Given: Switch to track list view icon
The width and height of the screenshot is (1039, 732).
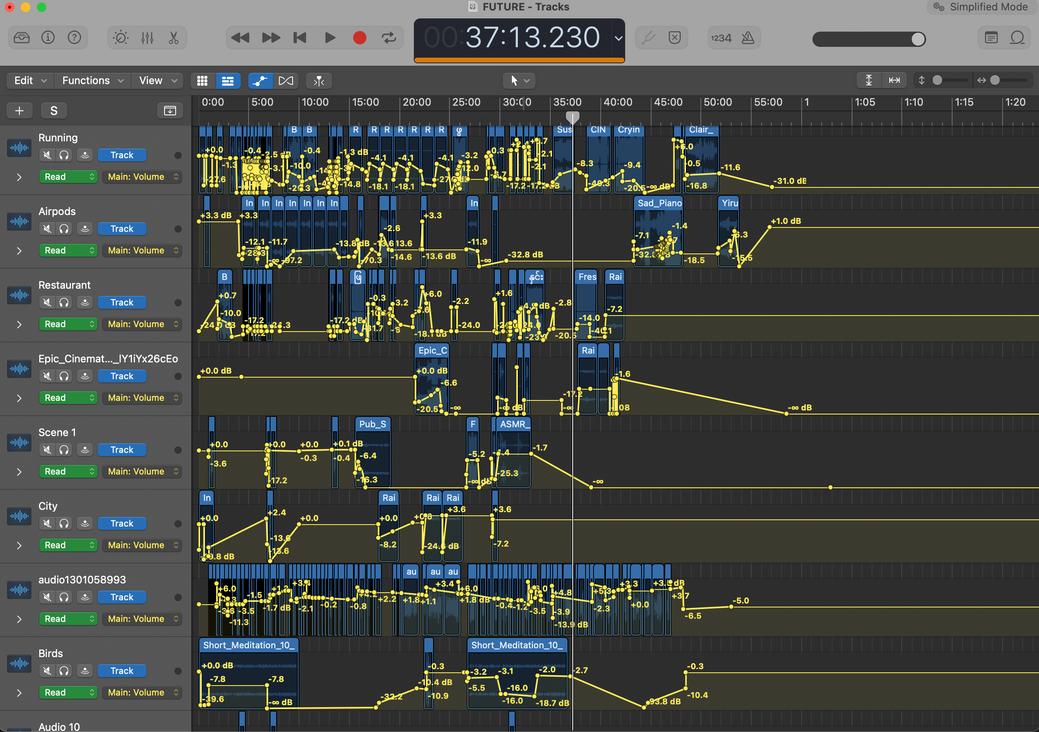Looking at the screenshot, I should coord(227,81).
